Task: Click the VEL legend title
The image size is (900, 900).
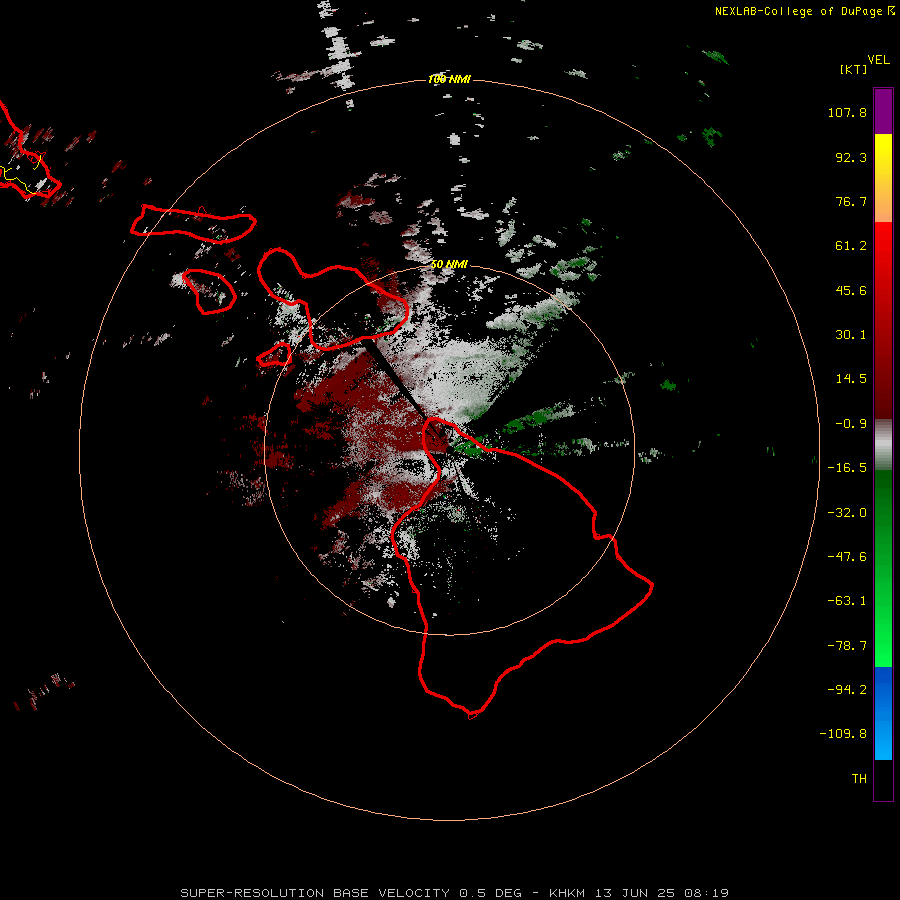Action: (878, 60)
